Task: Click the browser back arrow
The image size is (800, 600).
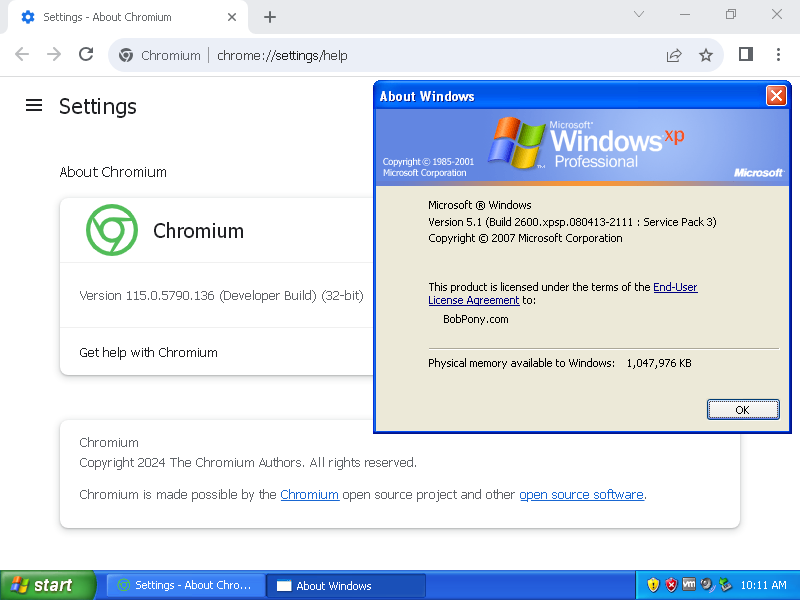Action: 22,55
